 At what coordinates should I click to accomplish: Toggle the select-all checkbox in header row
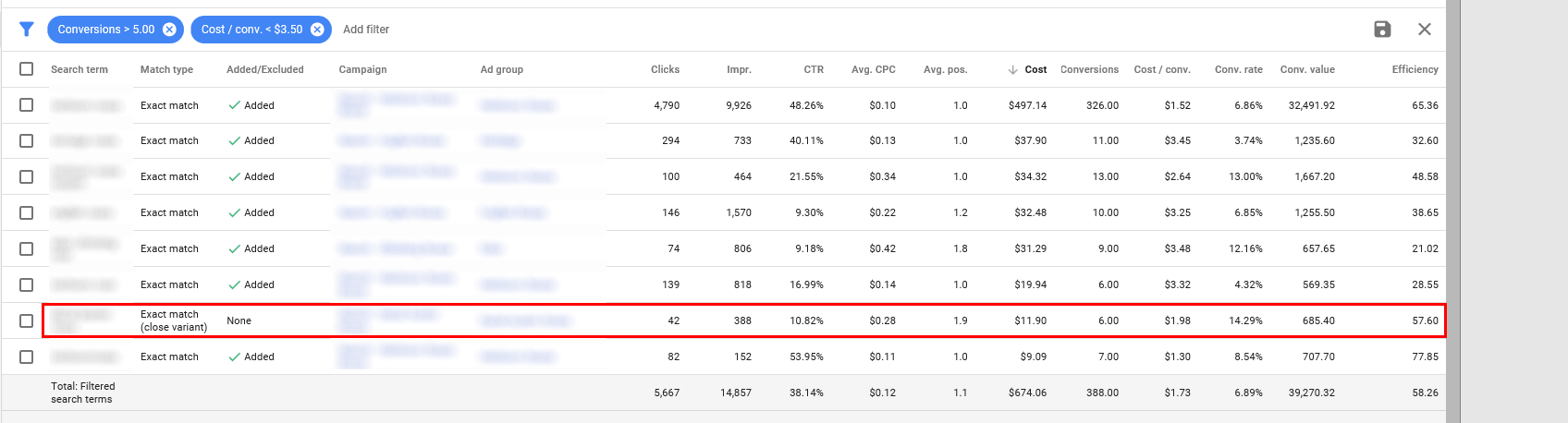click(27, 69)
